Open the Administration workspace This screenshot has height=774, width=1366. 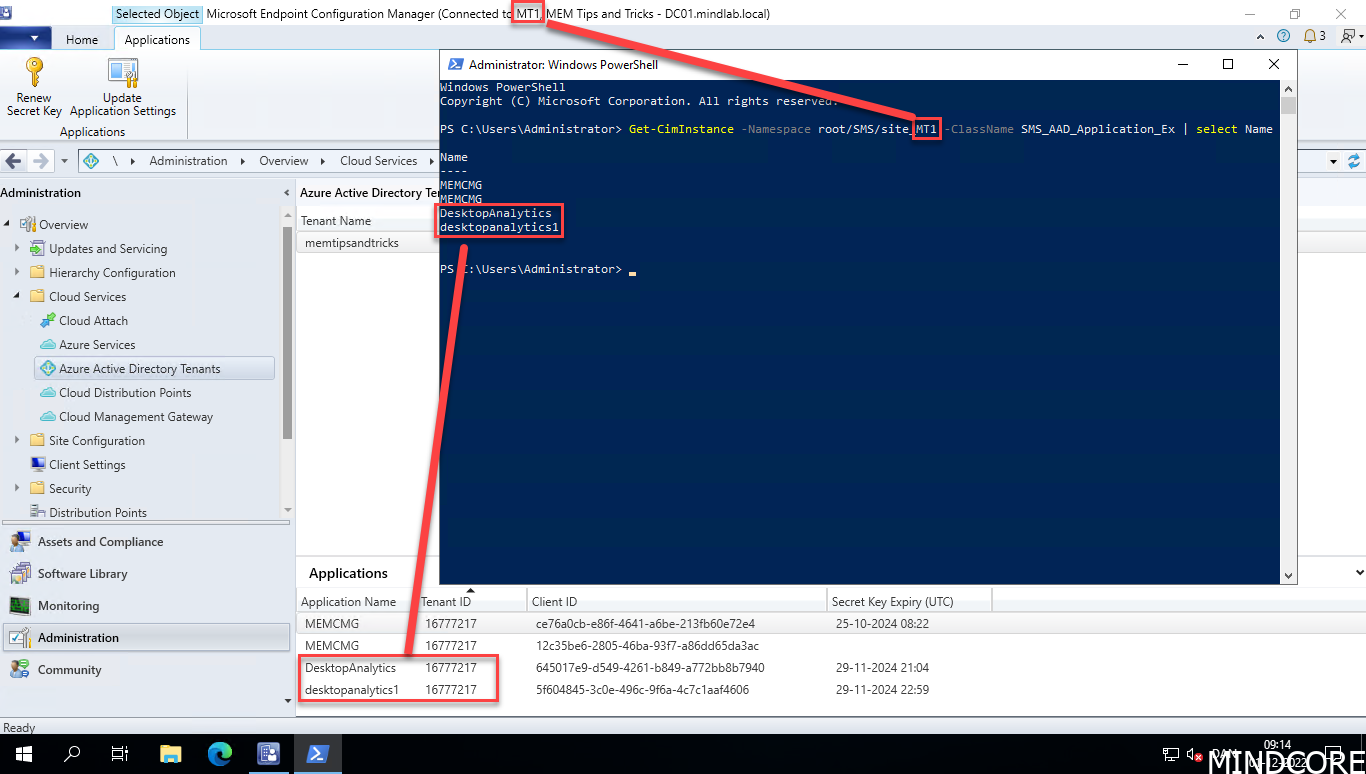pyautogui.click(x=148, y=638)
